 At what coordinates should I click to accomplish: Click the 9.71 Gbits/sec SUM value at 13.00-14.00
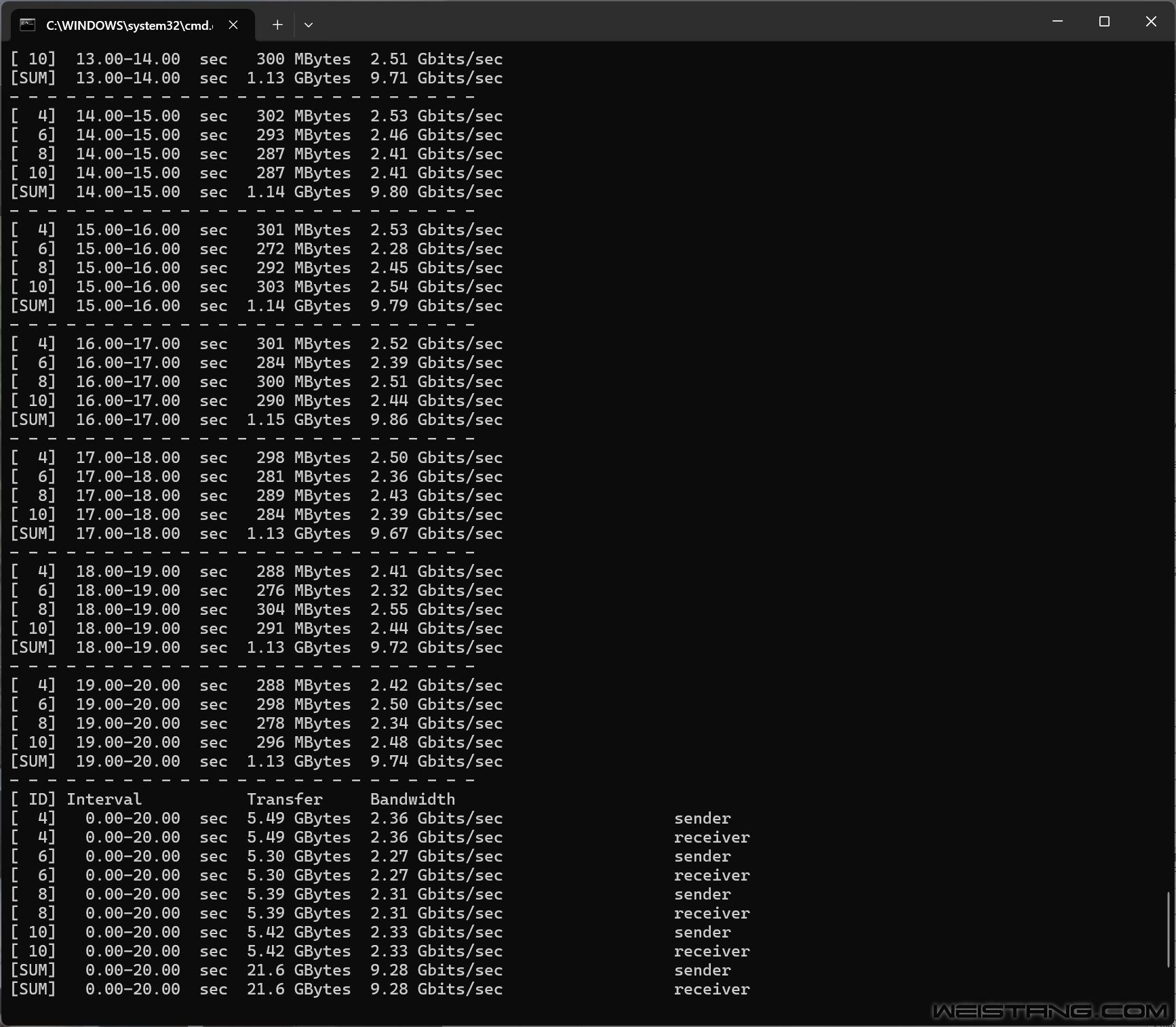pyautogui.click(x=436, y=78)
